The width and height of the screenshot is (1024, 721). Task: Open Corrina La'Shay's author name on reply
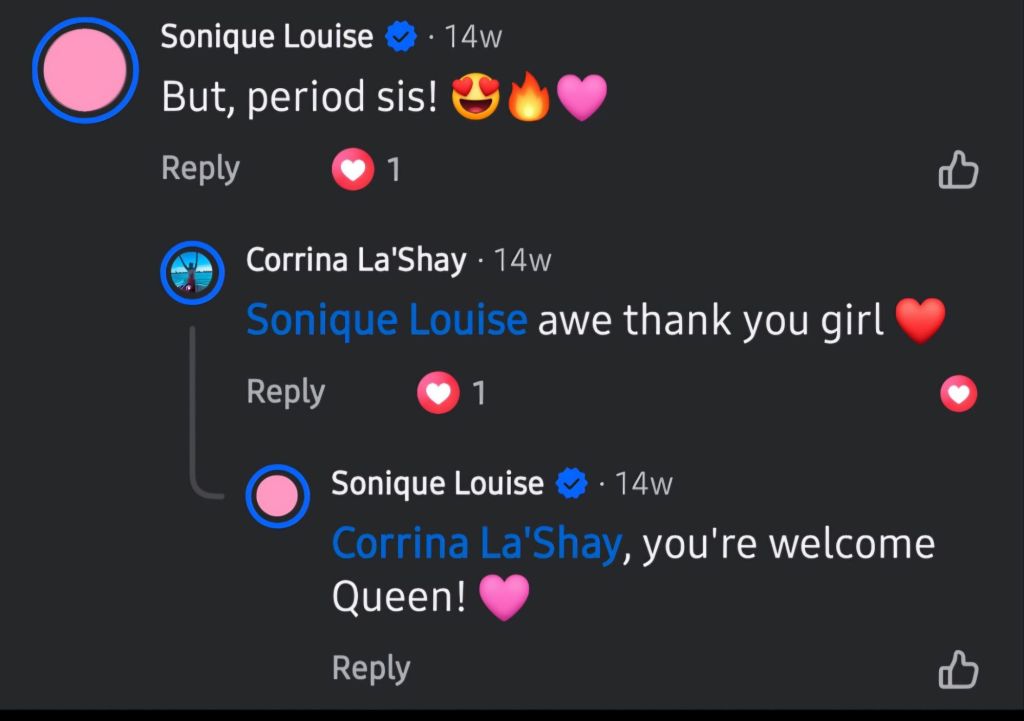click(356, 260)
